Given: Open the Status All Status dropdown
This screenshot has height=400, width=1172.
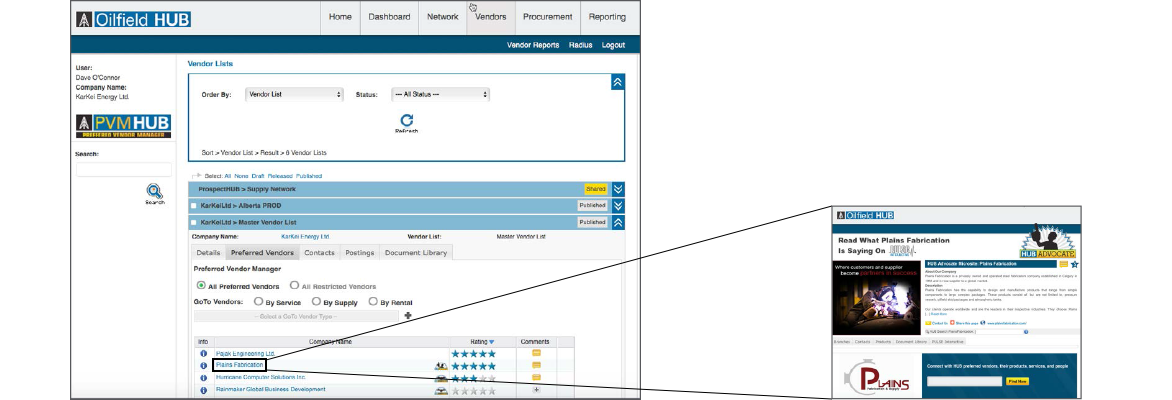Looking at the screenshot, I should pyautogui.click(x=440, y=94).
